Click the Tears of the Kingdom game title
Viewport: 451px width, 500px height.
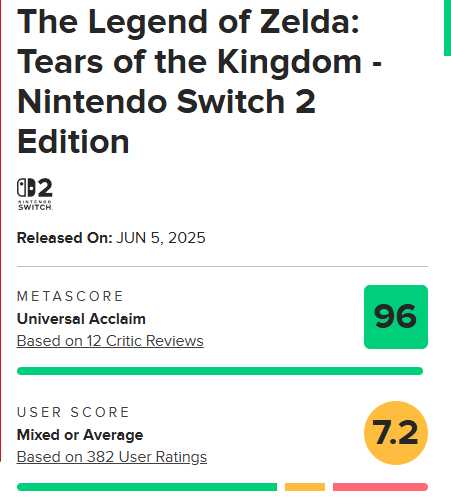[x=199, y=81]
